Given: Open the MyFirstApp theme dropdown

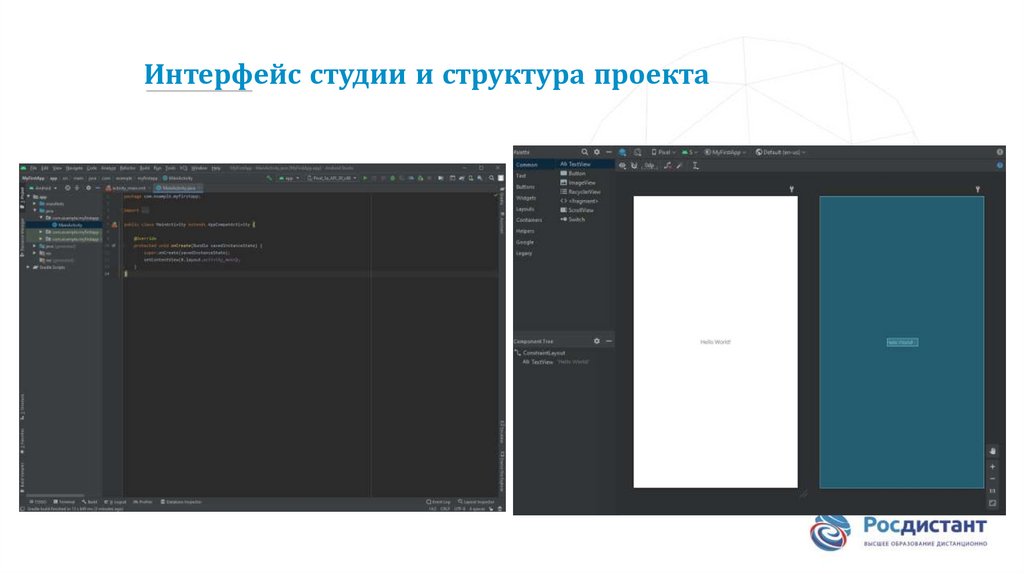Looking at the screenshot, I should [x=729, y=152].
